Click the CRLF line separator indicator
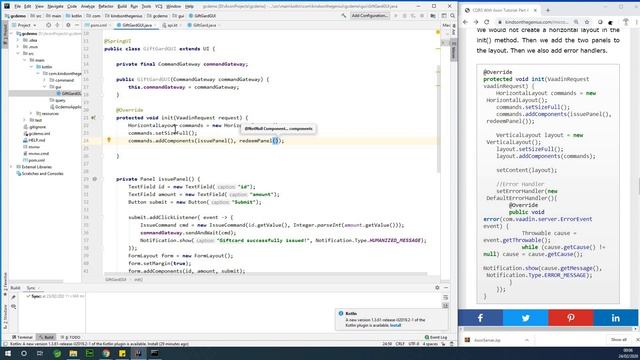 (x=400, y=344)
